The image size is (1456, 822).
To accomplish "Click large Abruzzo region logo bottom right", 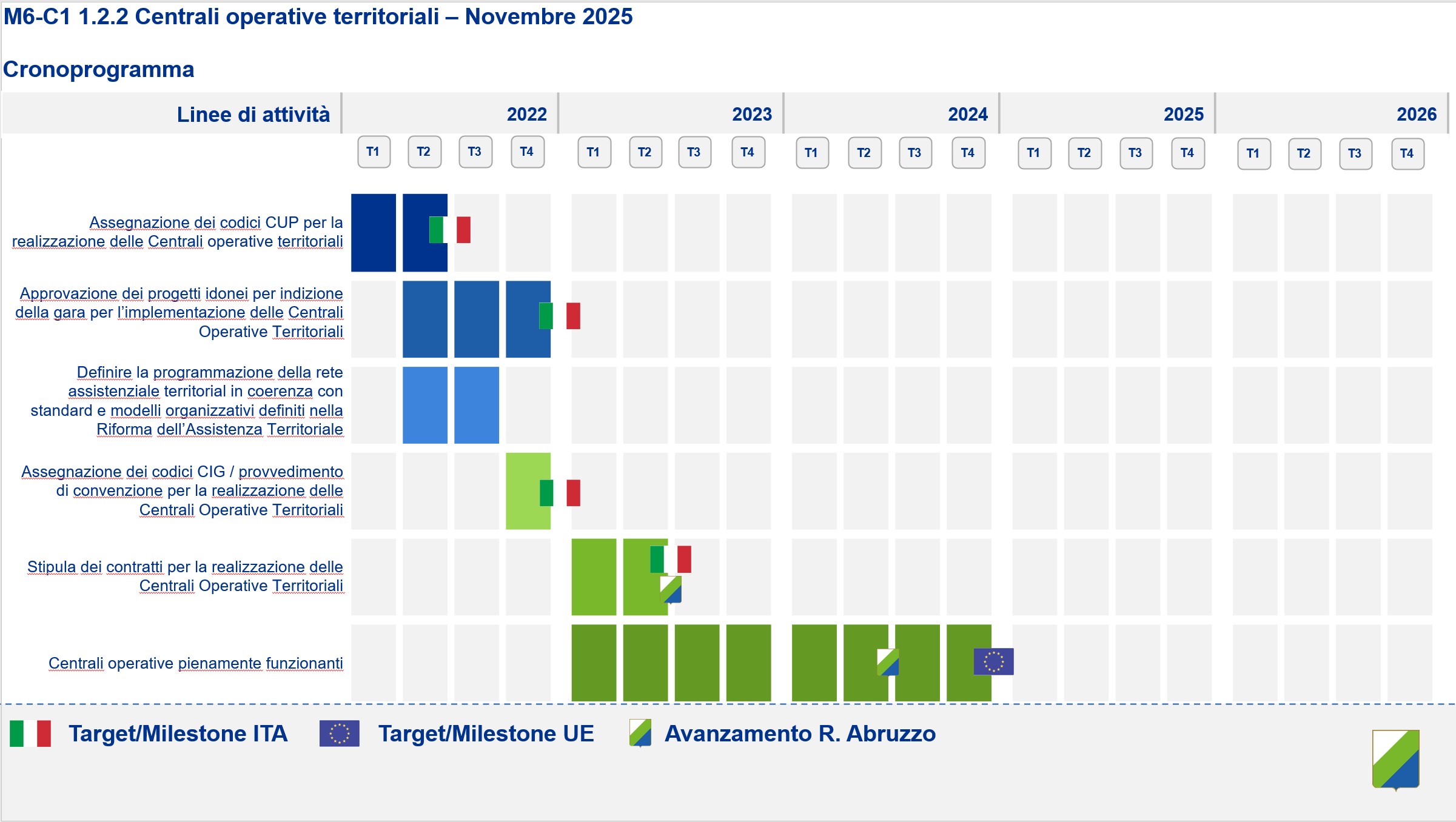I will pos(1395,760).
